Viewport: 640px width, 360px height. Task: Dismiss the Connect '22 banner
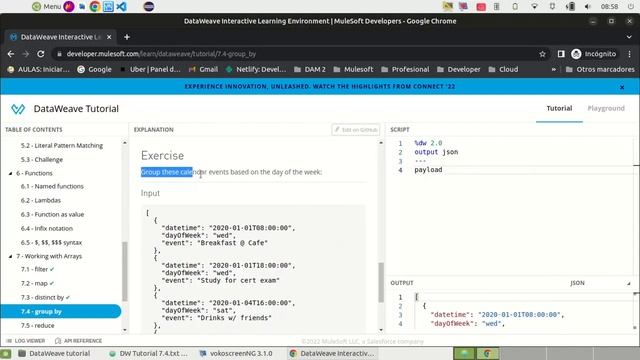[622, 87]
